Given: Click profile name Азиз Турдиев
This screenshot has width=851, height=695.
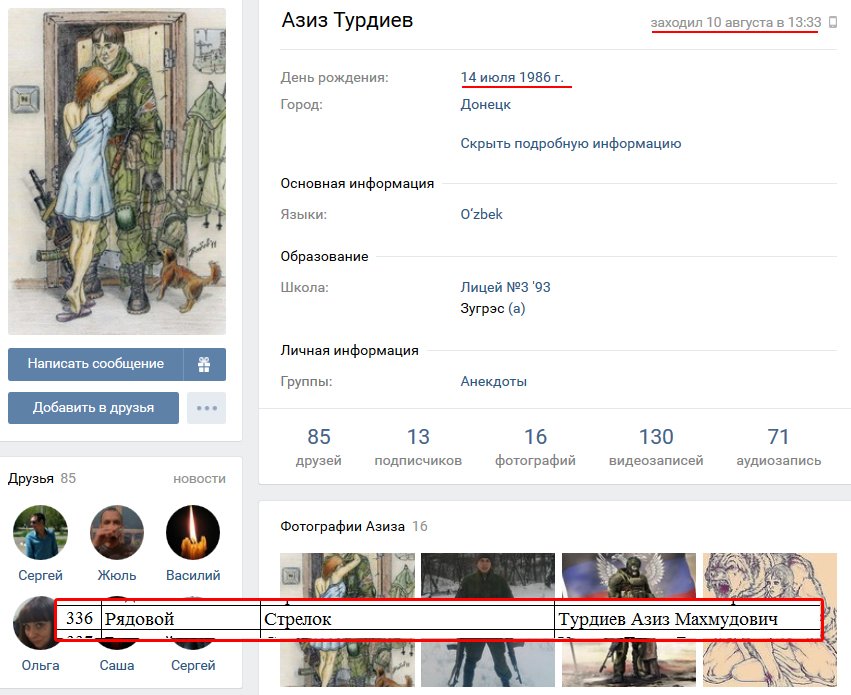Looking at the screenshot, I should [347, 21].
